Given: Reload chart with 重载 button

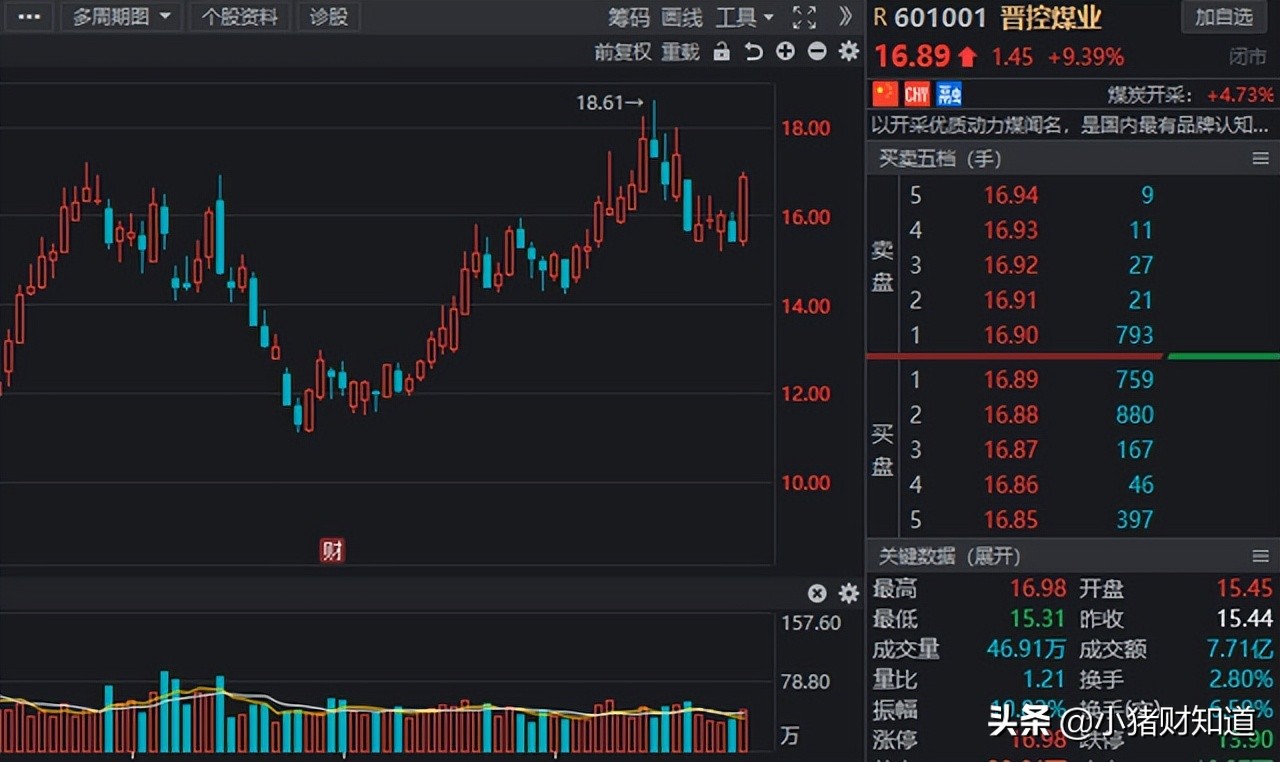Looking at the screenshot, I should (x=682, y=52).
